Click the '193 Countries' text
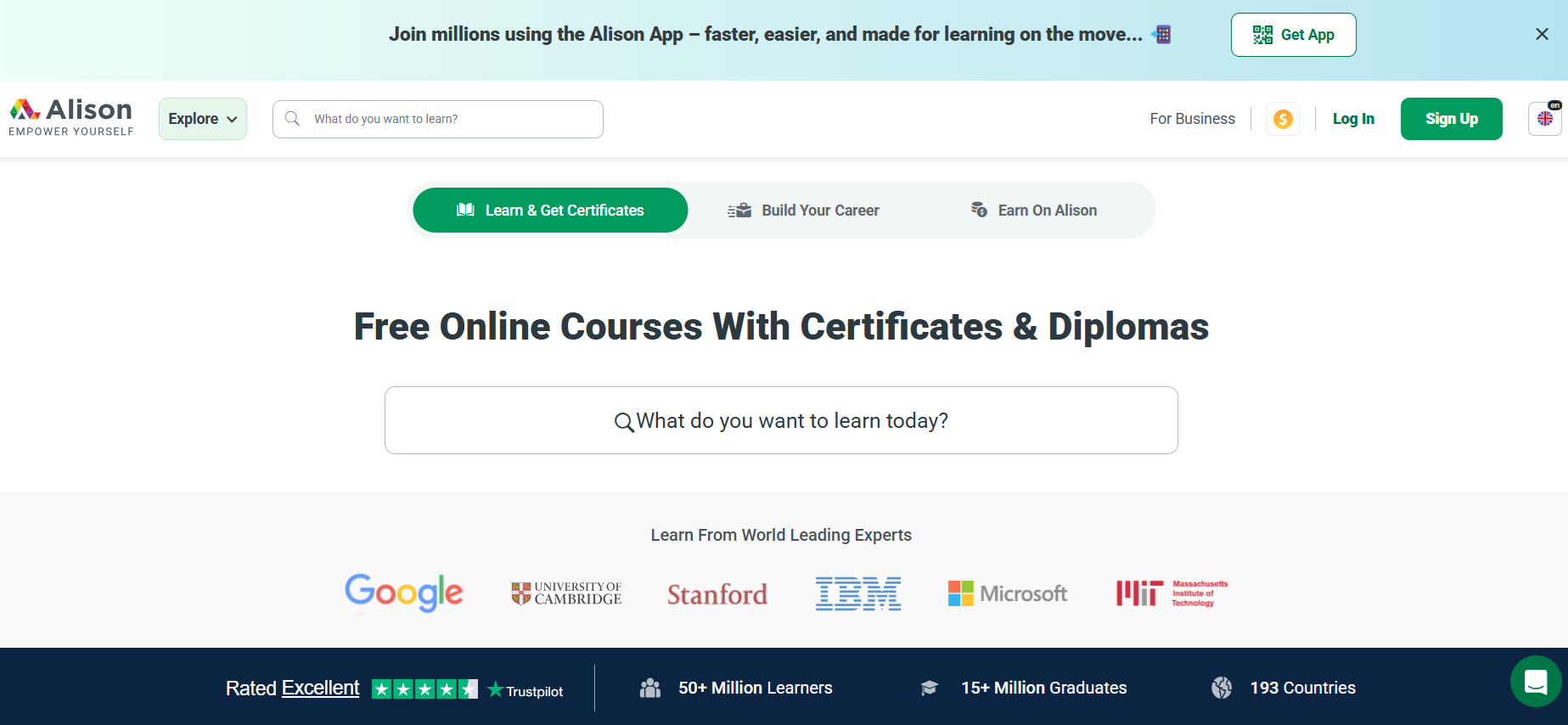The height and width of the screenshot is (725, 1568). pos(1303,688)
